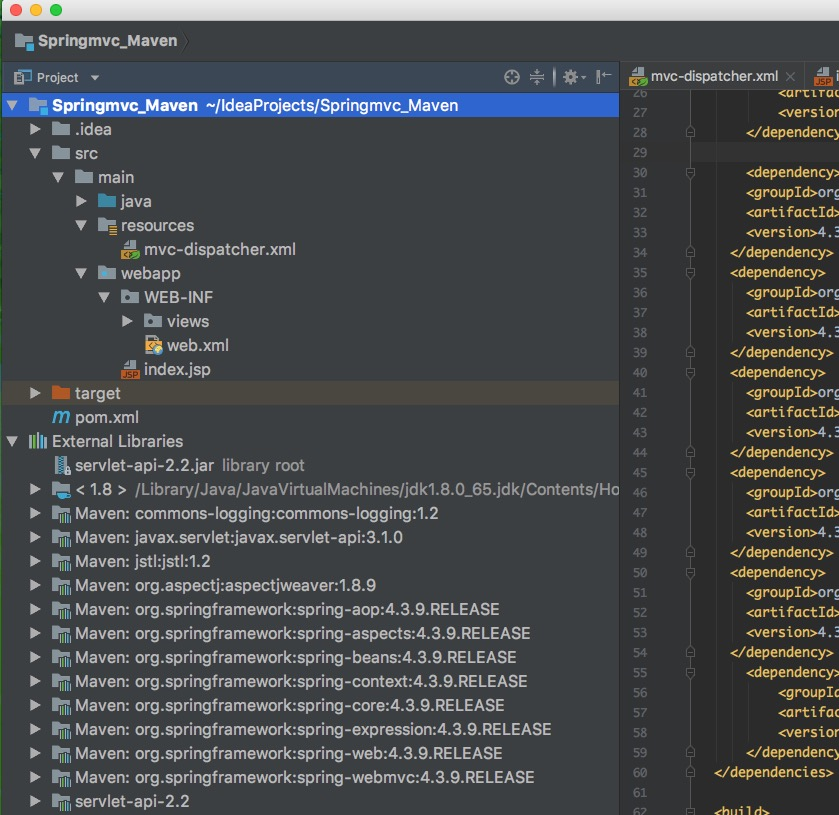Collapse the src folder
Screen dimensions: 839x815
[35, 153]
